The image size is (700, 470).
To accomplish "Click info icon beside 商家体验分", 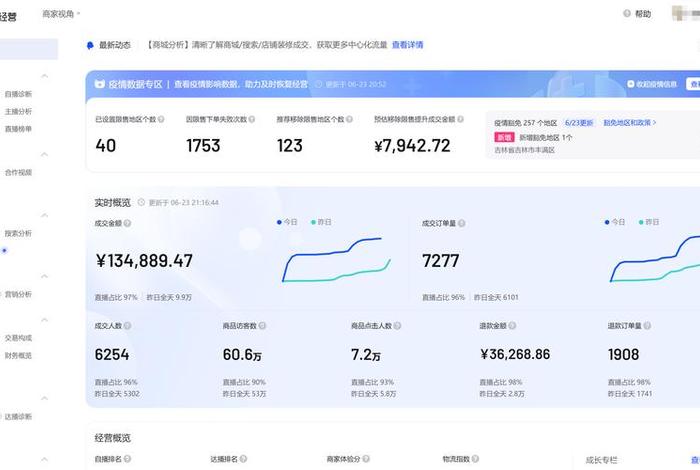I will coord(366,458).
